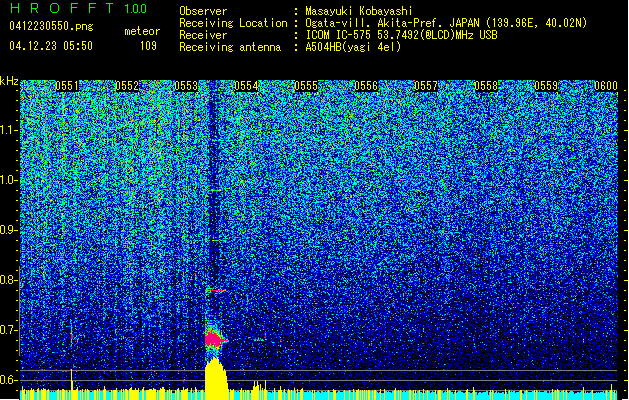This screenshot has width=629, height=400.
Task: Click the large pink meteor echo near 0553
Action: point(215,339)
